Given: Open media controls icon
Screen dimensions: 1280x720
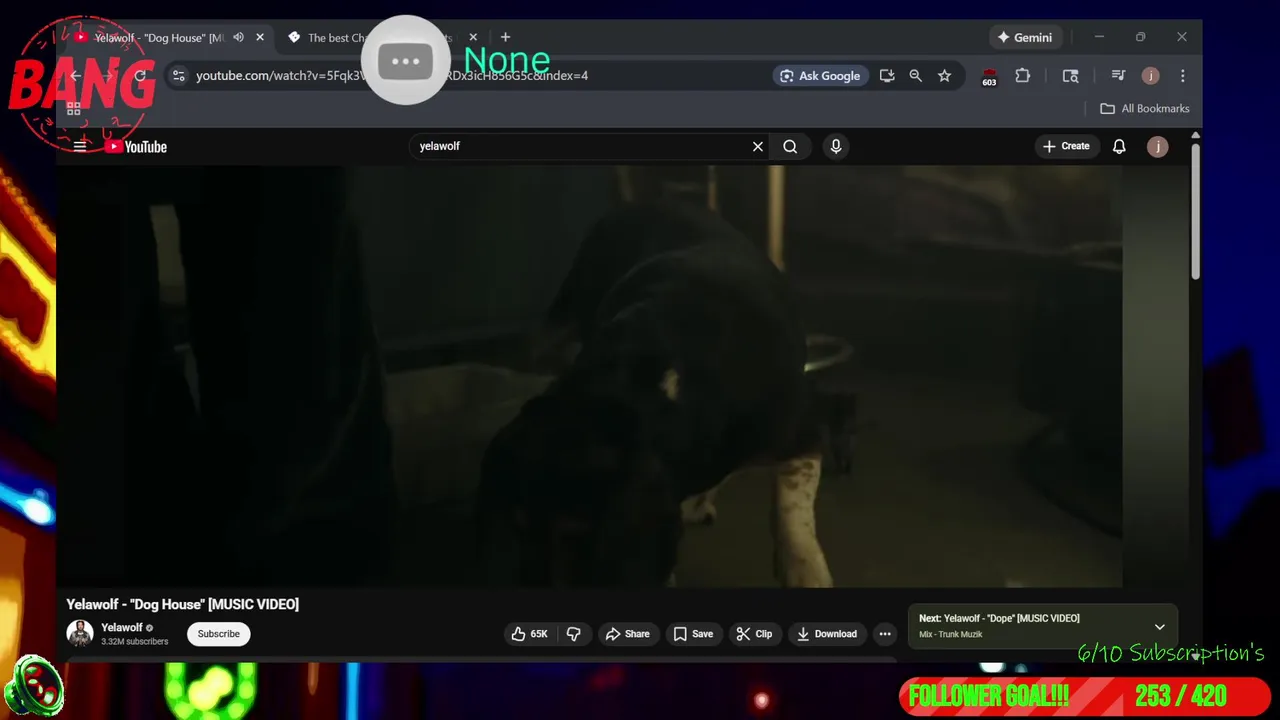Looking at the screenshot, I should click(1118, 76).
